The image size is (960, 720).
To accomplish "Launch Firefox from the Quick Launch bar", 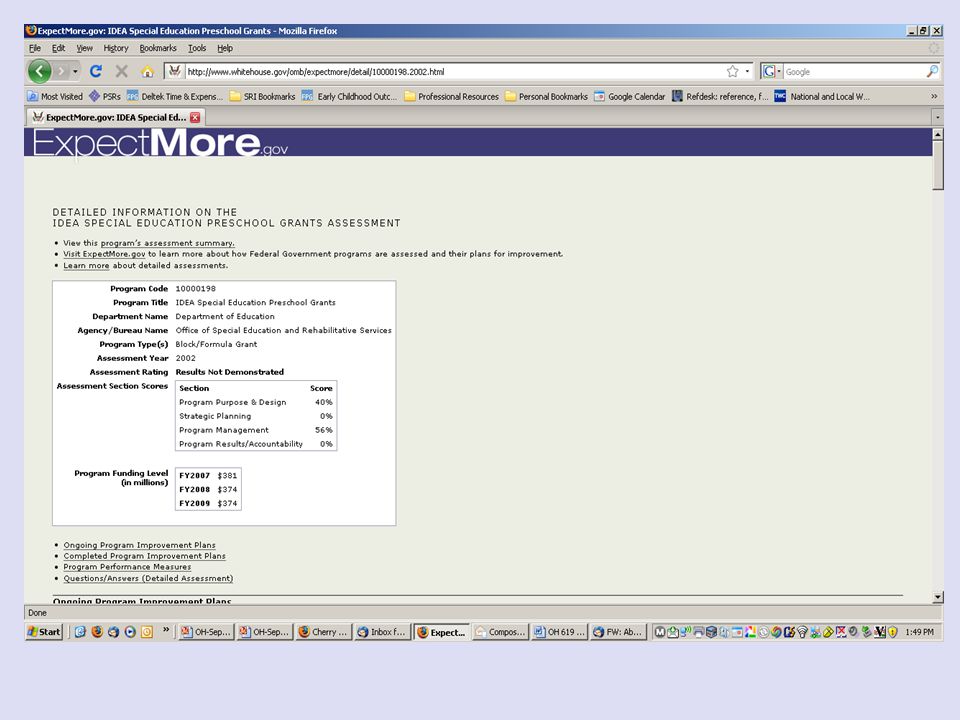I will 97,632.
